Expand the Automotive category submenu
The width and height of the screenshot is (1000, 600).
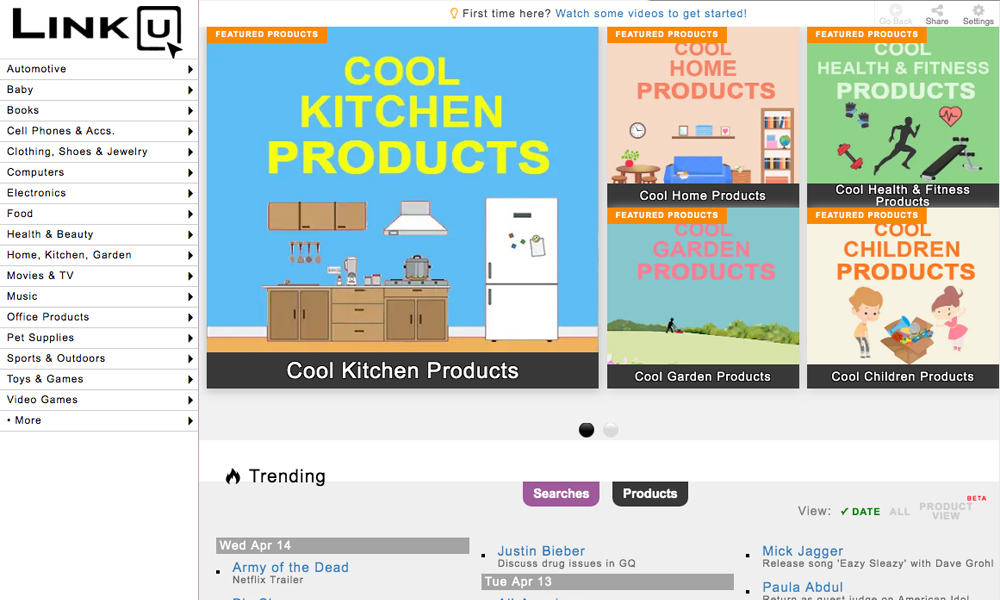[190, 69]
